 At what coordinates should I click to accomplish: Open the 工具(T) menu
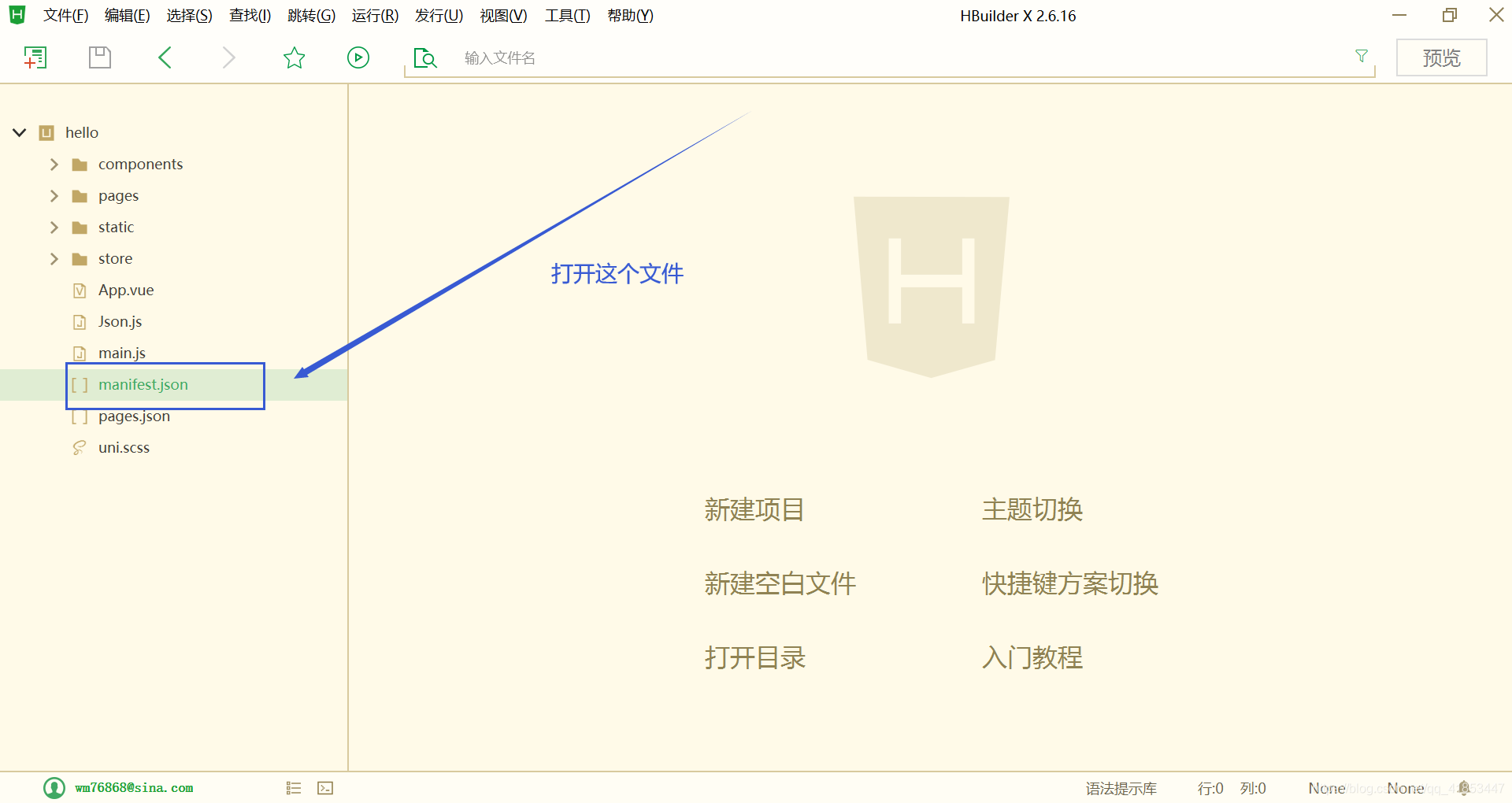click(x=567, y=16)
